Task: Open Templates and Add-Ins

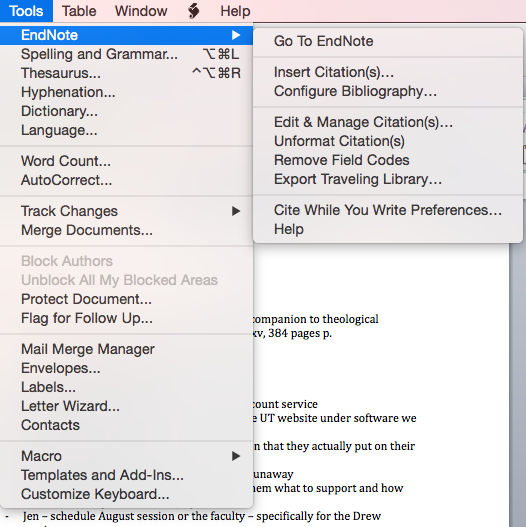Action: click(x=126, y=475)
